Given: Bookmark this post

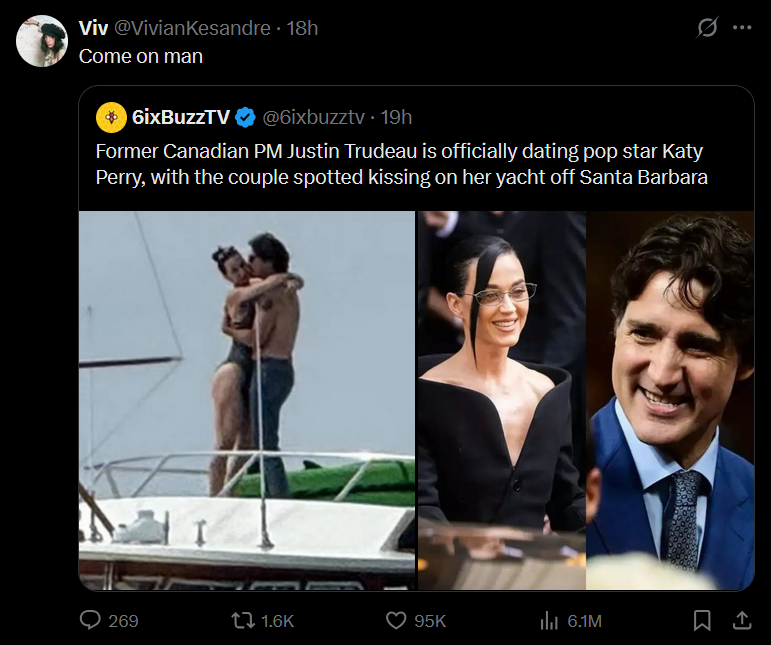Looking at the screenshot, I should pyautogui.click(x=702, y=621).
